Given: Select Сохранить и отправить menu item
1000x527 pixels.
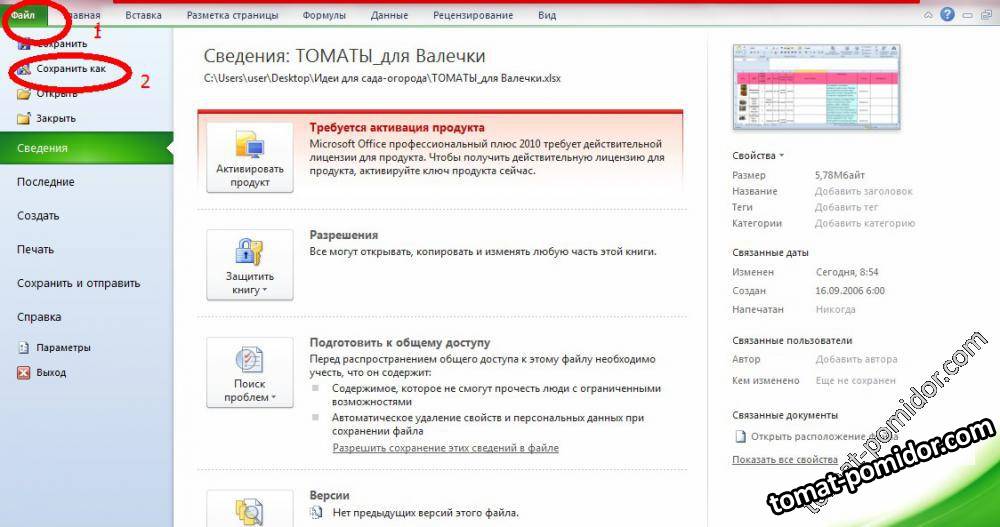Looking at the screenshot, I should [78, 283].
